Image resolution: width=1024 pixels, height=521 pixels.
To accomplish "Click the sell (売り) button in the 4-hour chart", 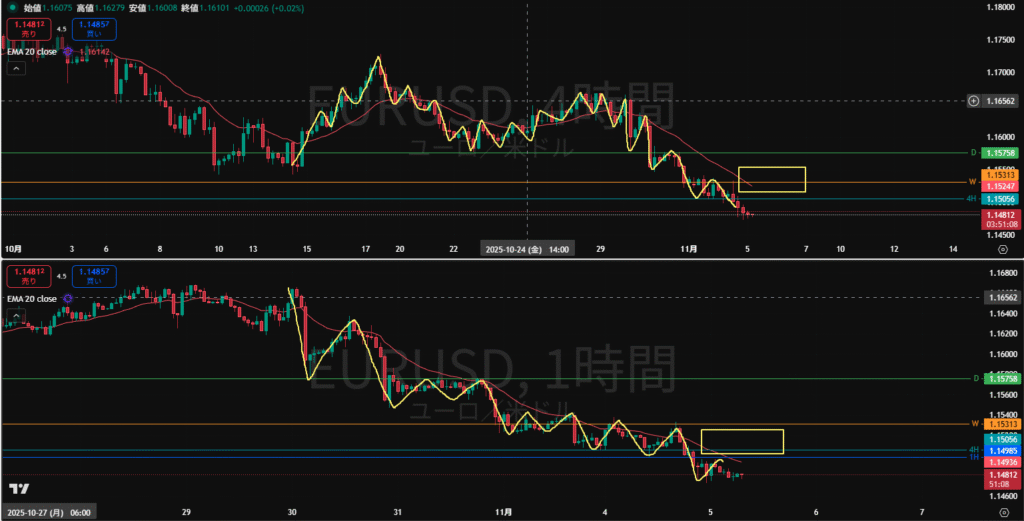I will (22, 29).
